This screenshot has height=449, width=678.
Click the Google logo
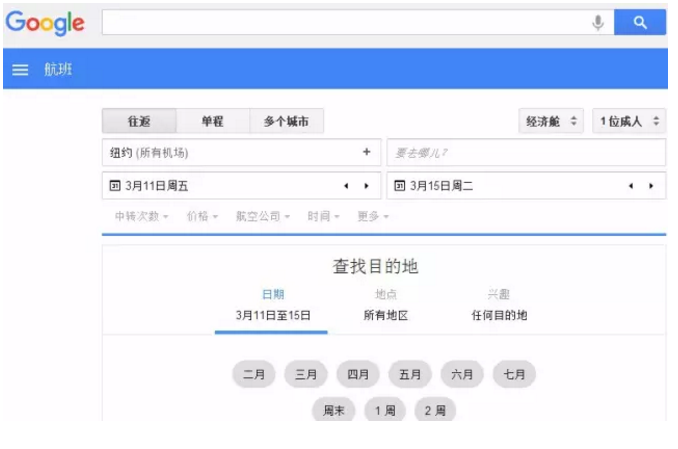[x=45, y=23]
